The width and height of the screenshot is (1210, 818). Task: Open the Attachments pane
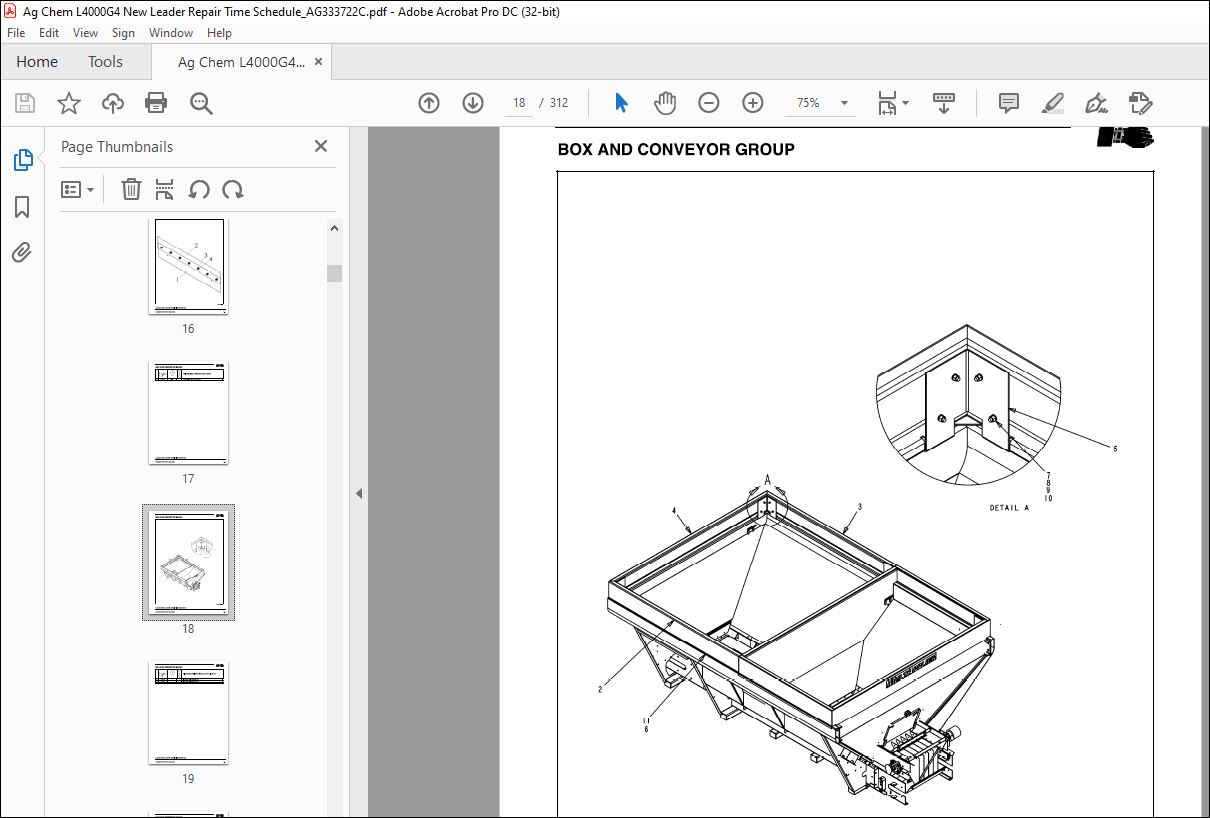coord(22,252)
